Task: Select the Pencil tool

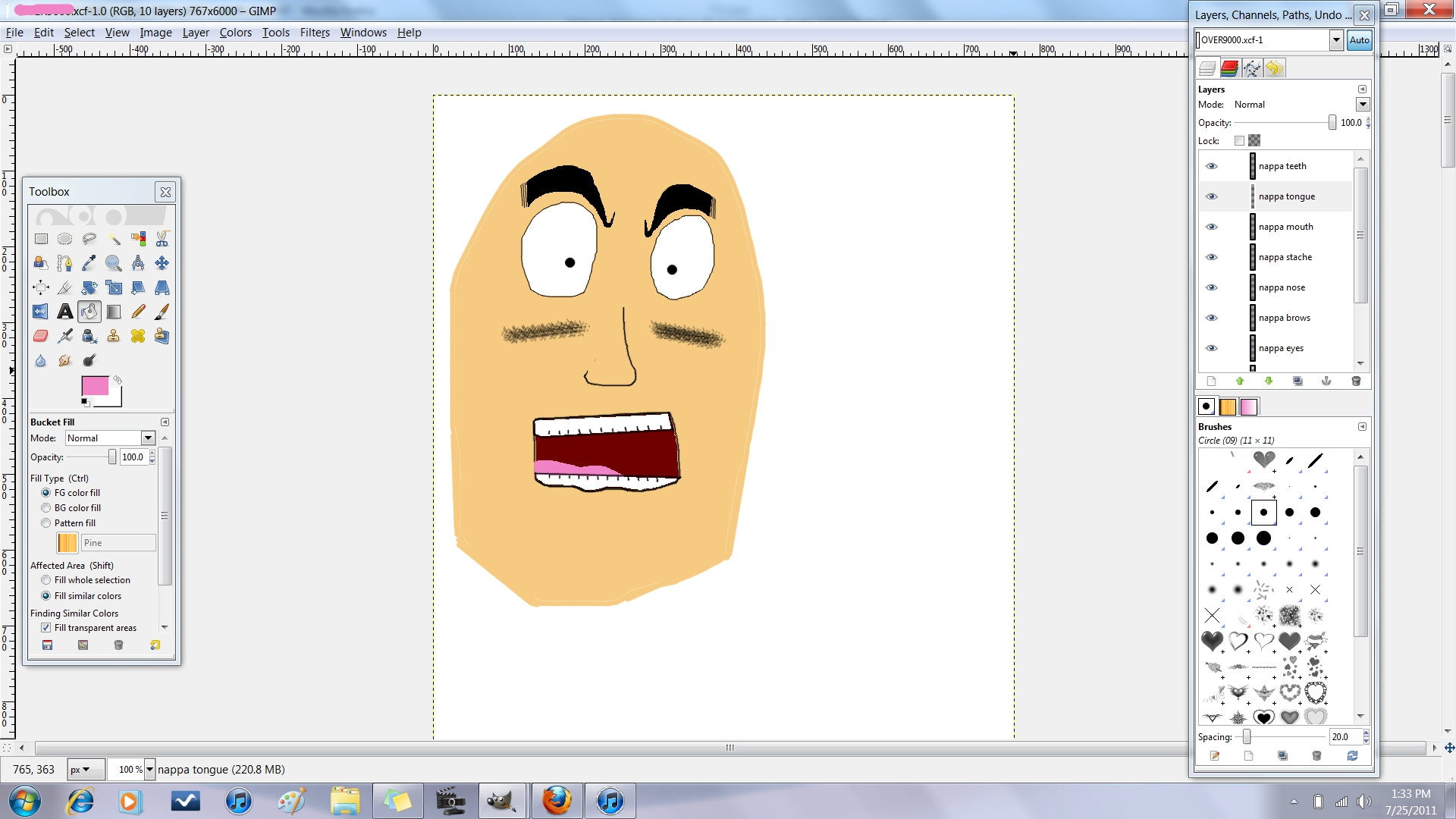Action: (x=138, y=312)
